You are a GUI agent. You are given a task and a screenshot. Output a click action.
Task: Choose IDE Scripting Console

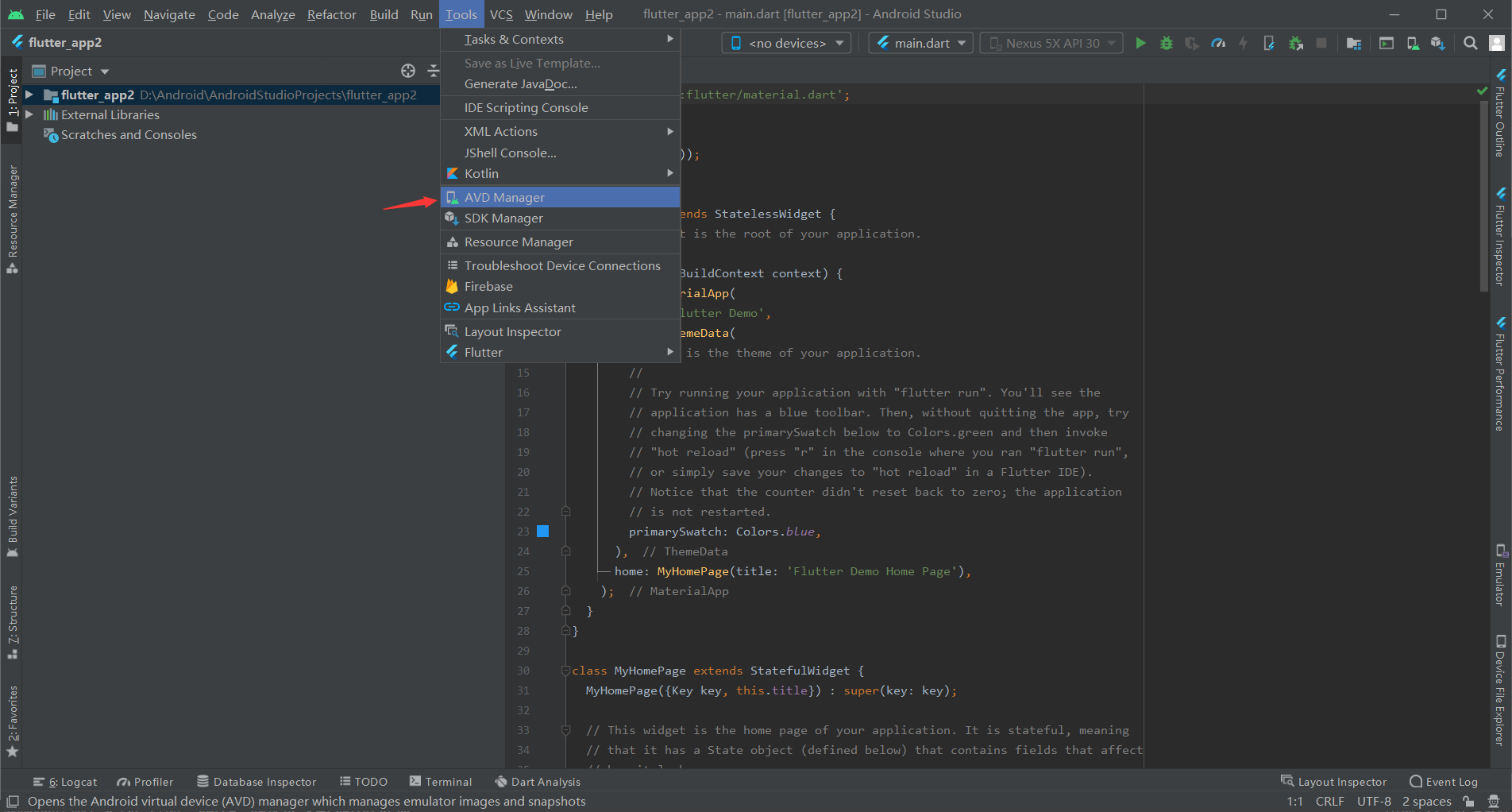(561, 107)
